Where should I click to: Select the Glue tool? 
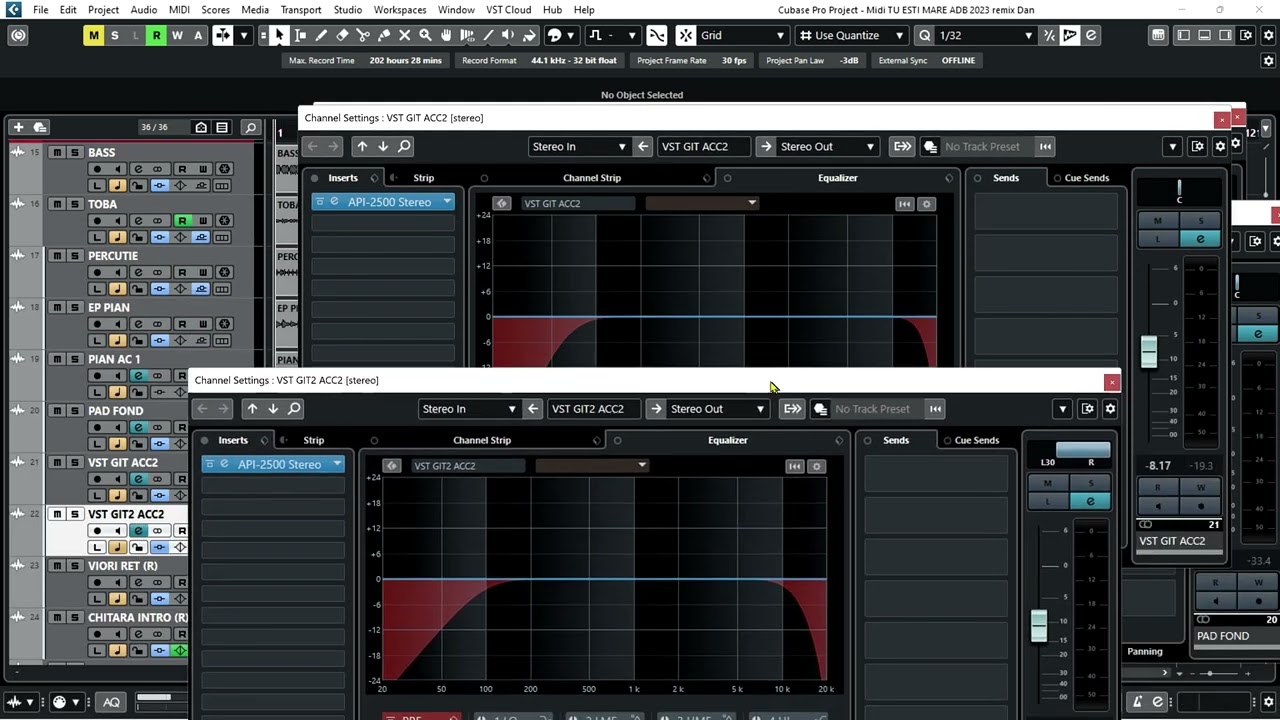(384, 35)
